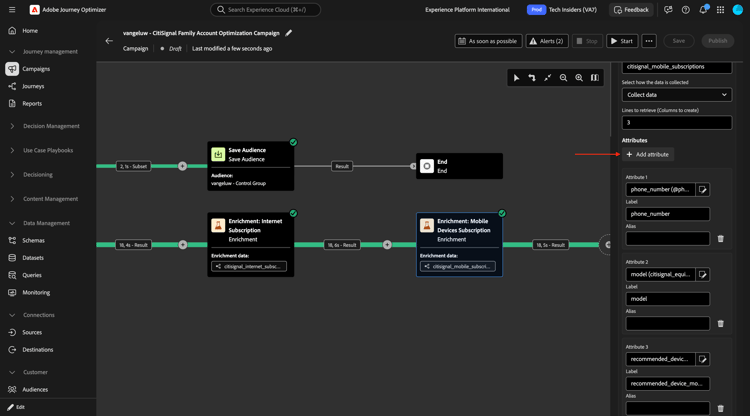Click the Adobe Journey Optimizer logo

[34, 10]
